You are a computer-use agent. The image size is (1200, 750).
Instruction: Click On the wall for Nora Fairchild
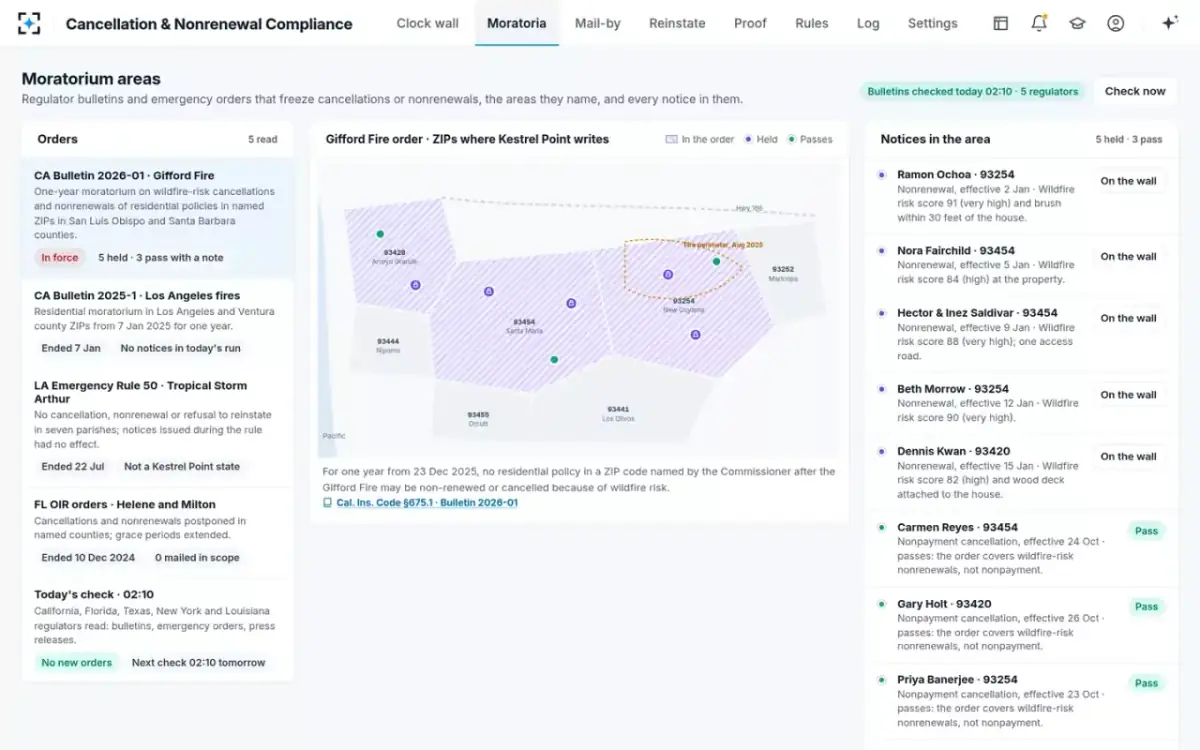(x=1129, y=257)
